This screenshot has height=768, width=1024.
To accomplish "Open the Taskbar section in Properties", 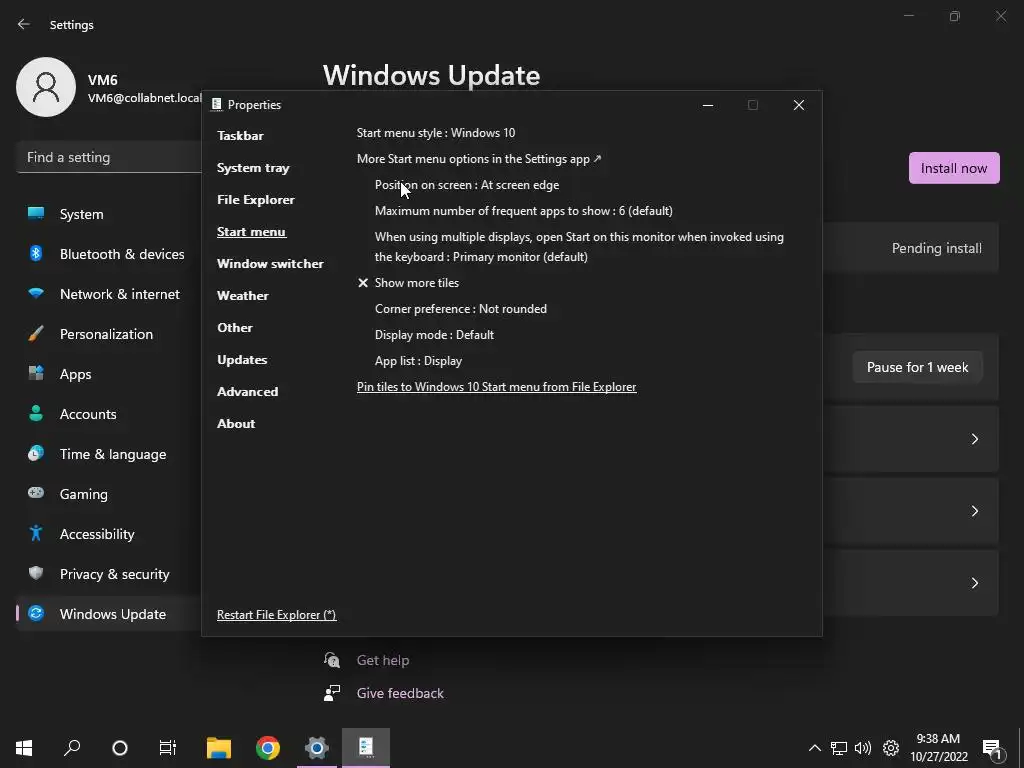I will click(x=240, y=136).
